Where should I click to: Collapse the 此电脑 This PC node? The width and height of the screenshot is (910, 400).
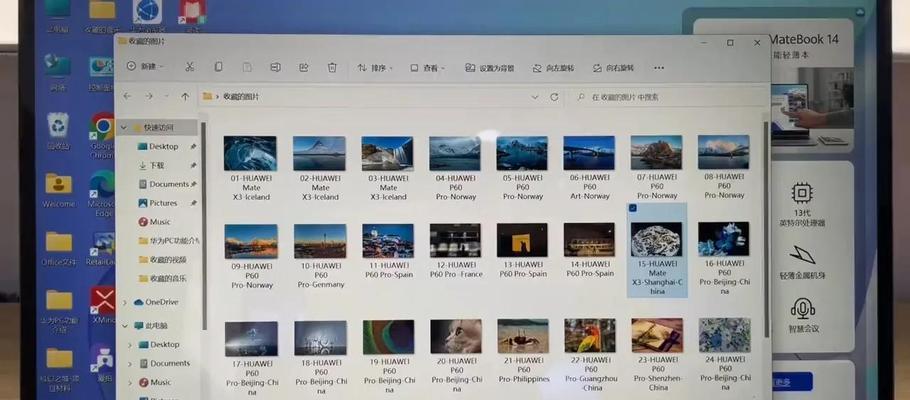(125, 326)
